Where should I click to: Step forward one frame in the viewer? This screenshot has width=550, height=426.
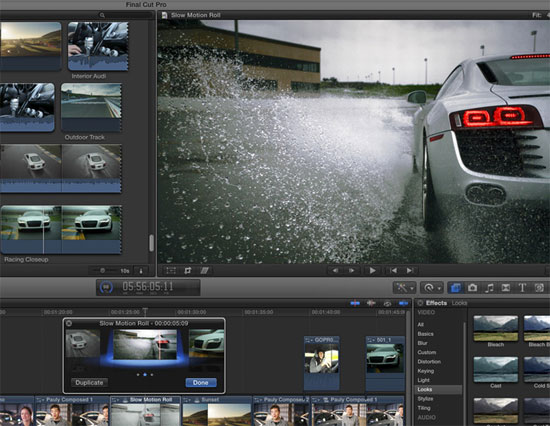click(351, 271)
